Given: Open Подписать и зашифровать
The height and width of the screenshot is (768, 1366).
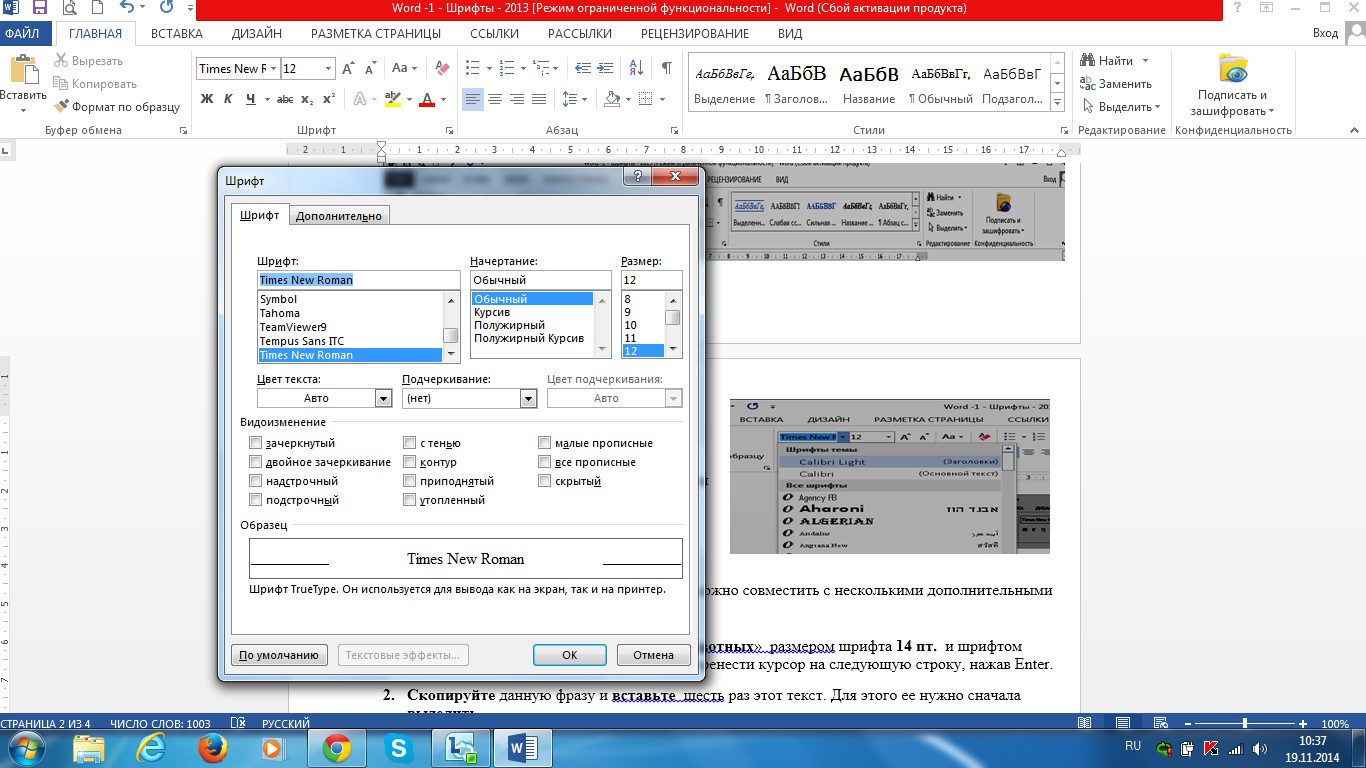Looking at the screenshot, I should [x=1233, y=85].
